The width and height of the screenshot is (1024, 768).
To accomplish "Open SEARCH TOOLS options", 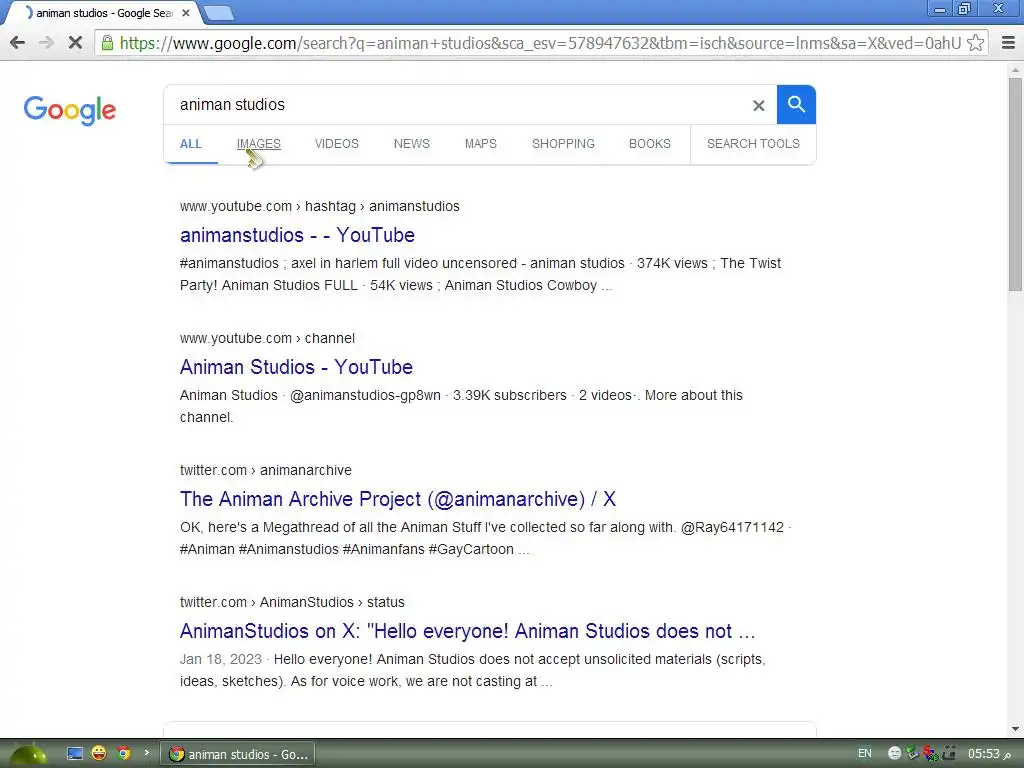I will 753,144.
